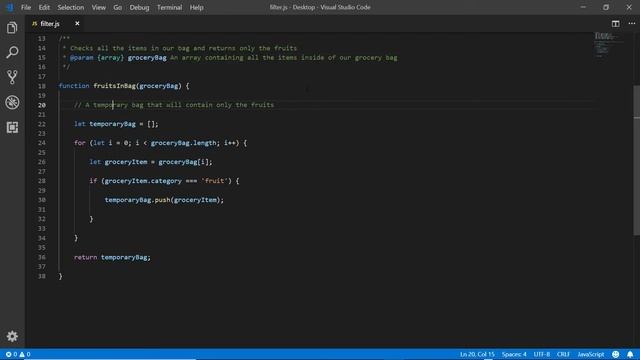
Task: Click 'groceryItem.category' in the if statement
Action: coord(143,181)
